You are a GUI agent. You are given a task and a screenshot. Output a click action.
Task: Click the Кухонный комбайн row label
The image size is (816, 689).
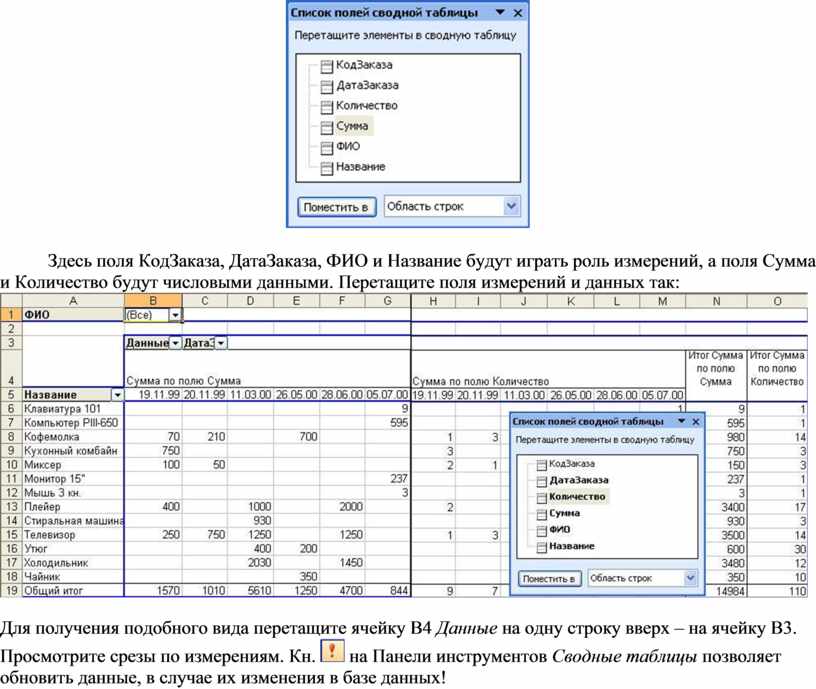point(70,451)
